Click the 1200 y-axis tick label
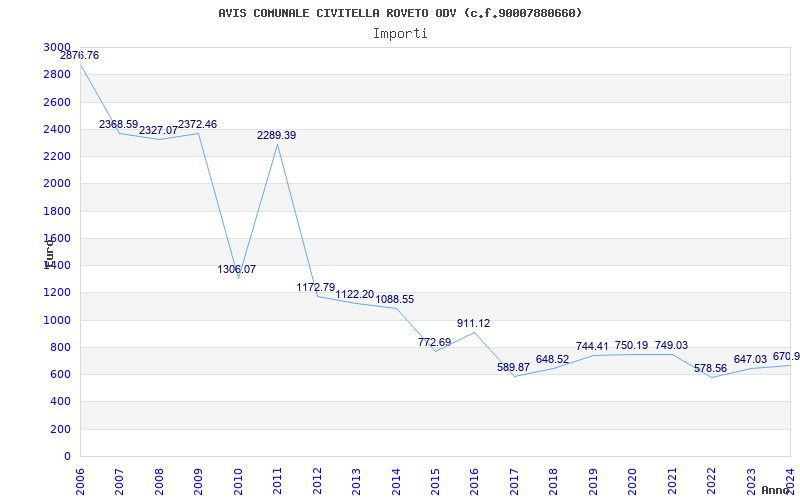This screenshot has width=800, height=500. coord(57,293)
